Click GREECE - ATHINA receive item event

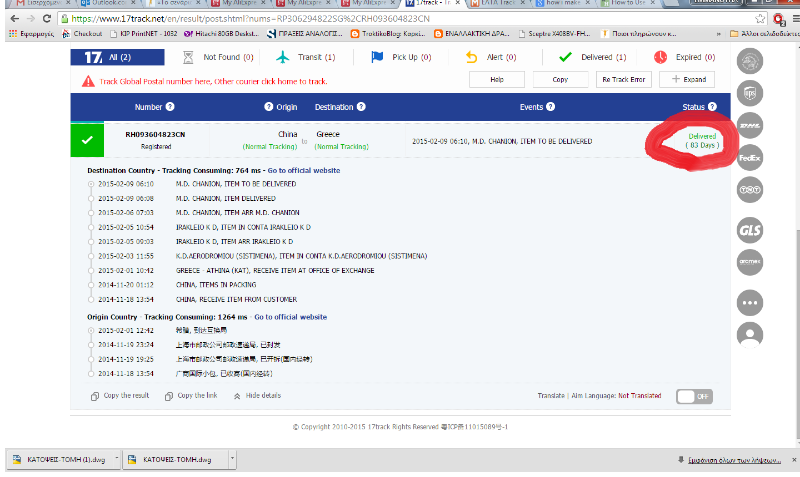click(275, 270)
